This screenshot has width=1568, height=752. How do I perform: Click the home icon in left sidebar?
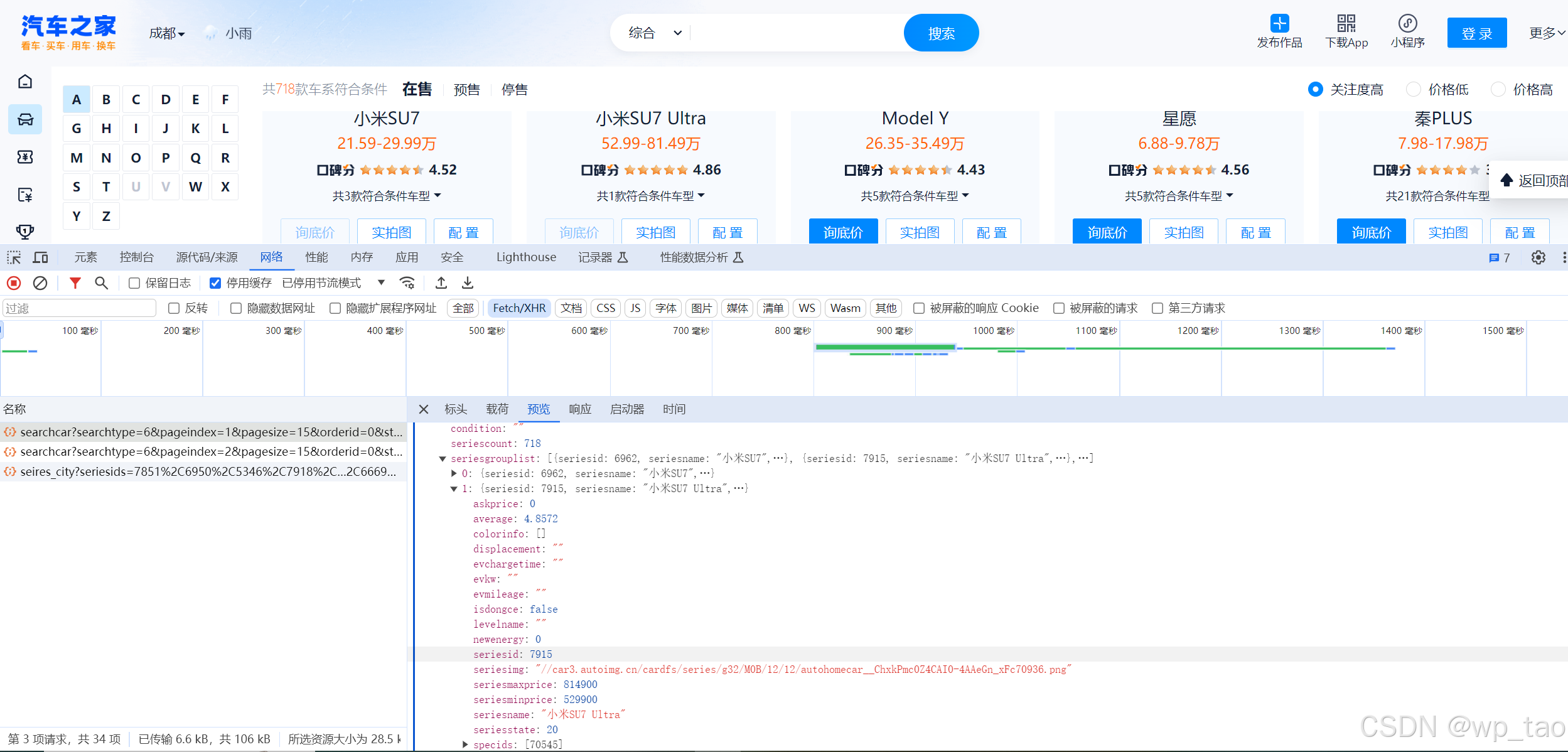click(x=25, y=82)
